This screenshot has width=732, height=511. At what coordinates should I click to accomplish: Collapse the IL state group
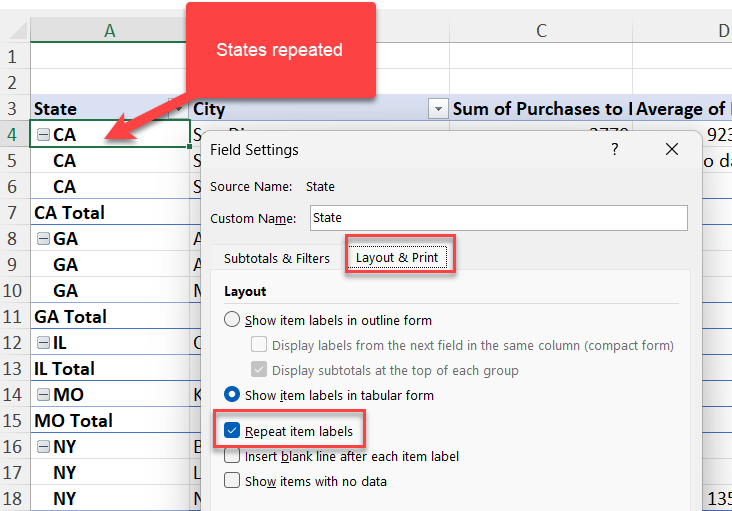point(43,343)
